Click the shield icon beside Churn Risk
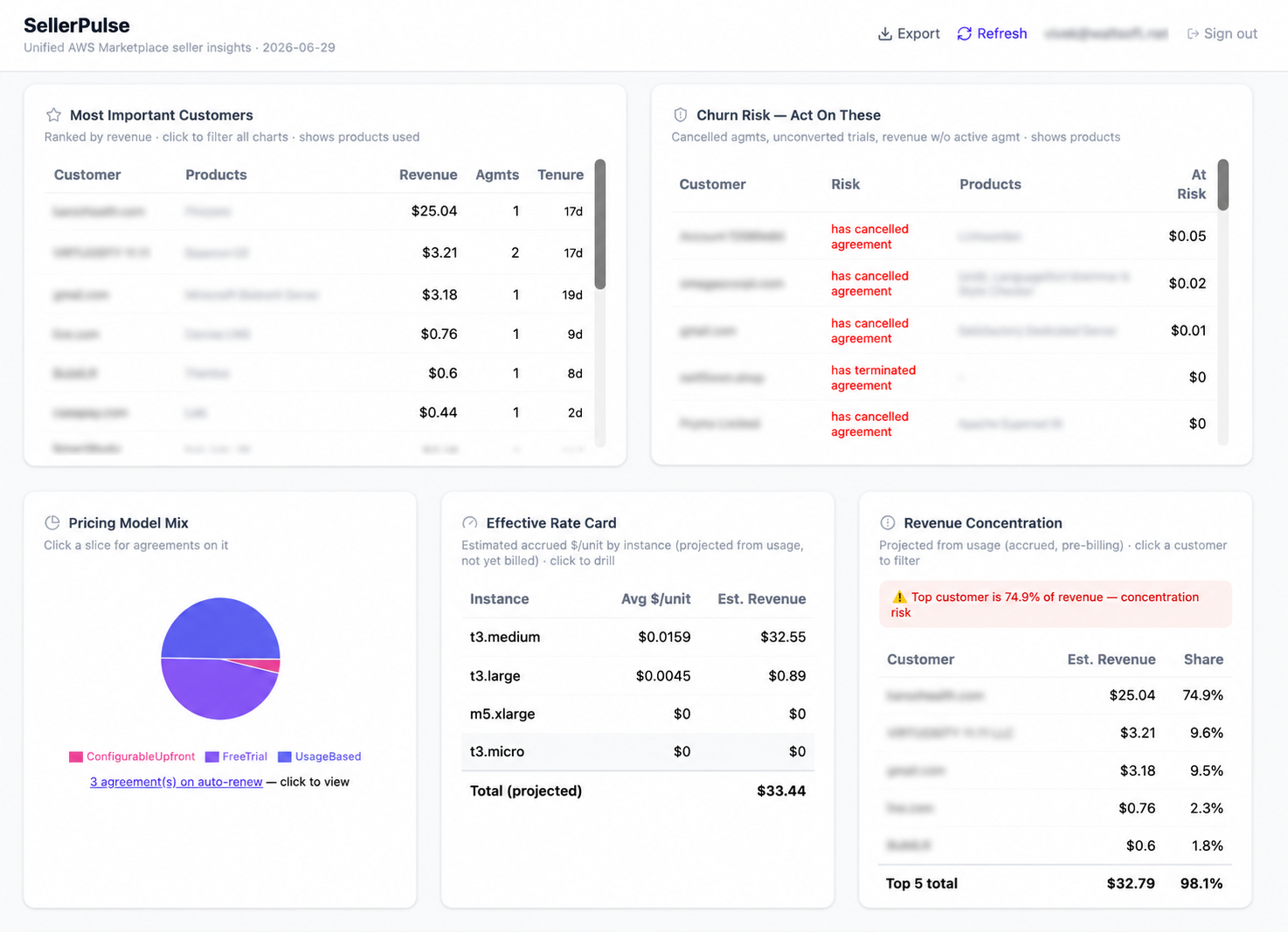The image size is (1288, 932). tap(681, 114)
